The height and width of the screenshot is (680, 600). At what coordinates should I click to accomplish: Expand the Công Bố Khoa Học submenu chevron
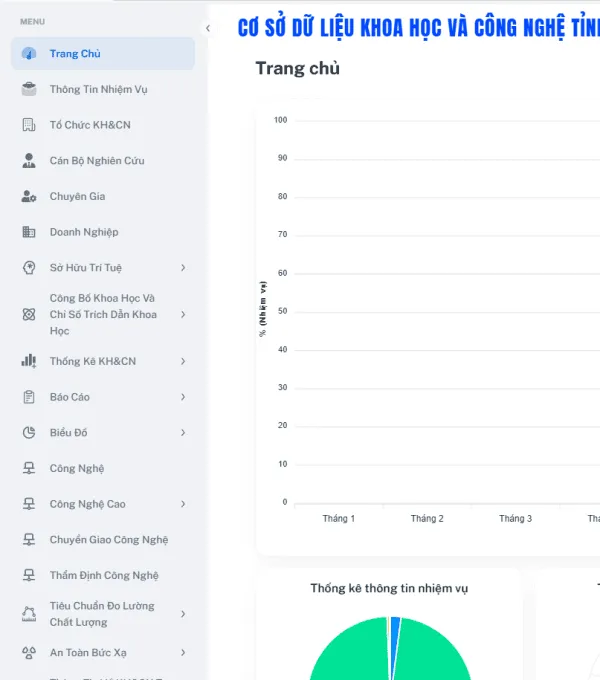coord(183,314)
